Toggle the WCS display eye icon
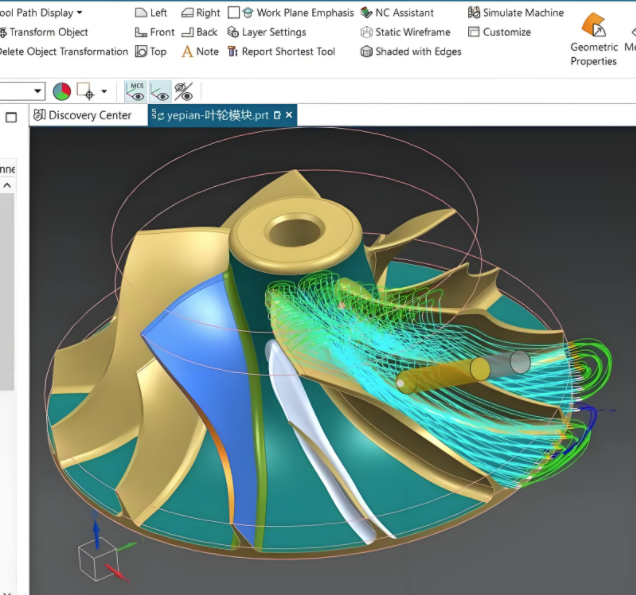Screen dimensions: 636x595 click(x=160, y=91)
